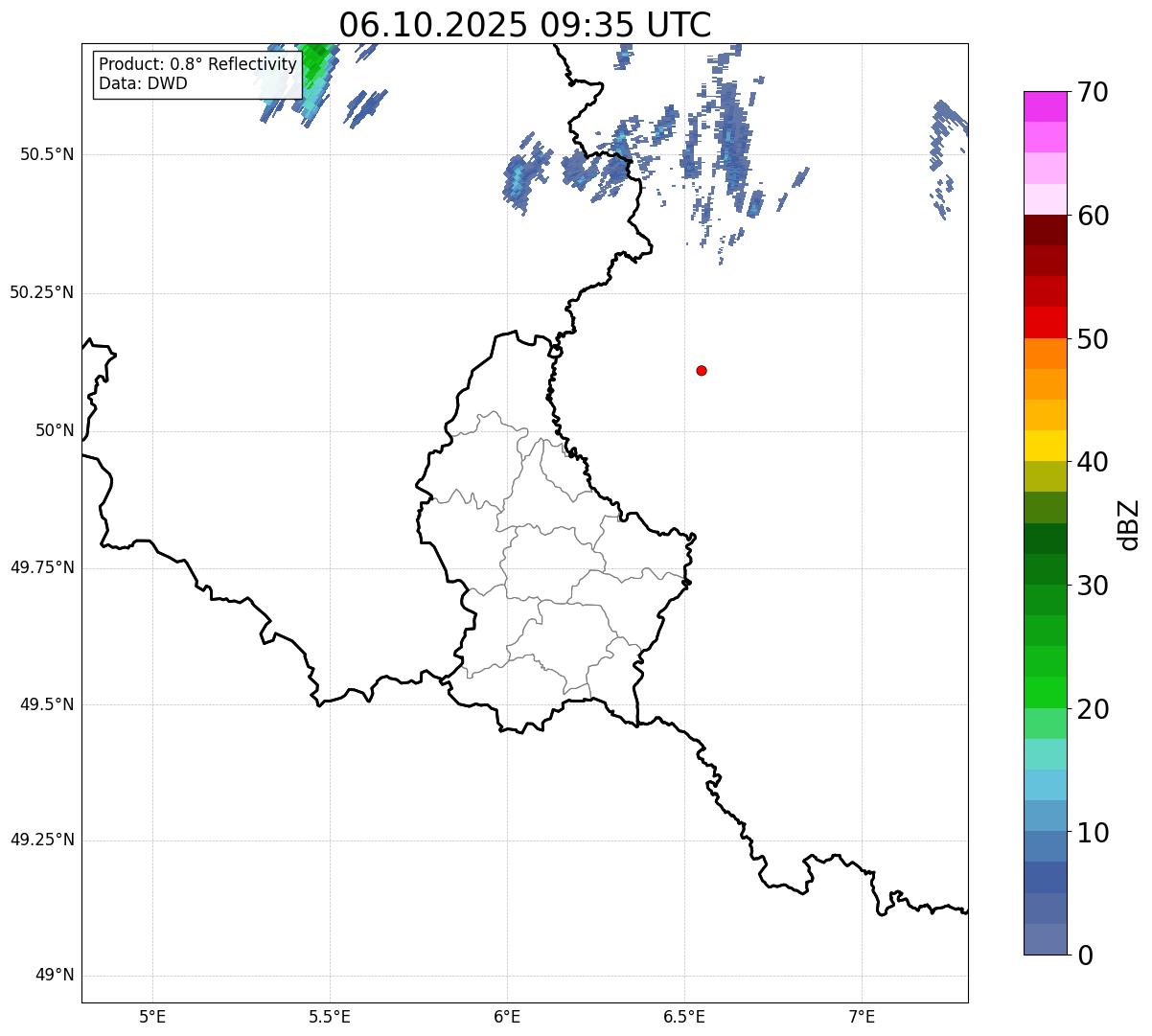Click the yellow colorbar swatch just above 40
Viewport: 1152px width, 1036px height.
pos(1046,446)
